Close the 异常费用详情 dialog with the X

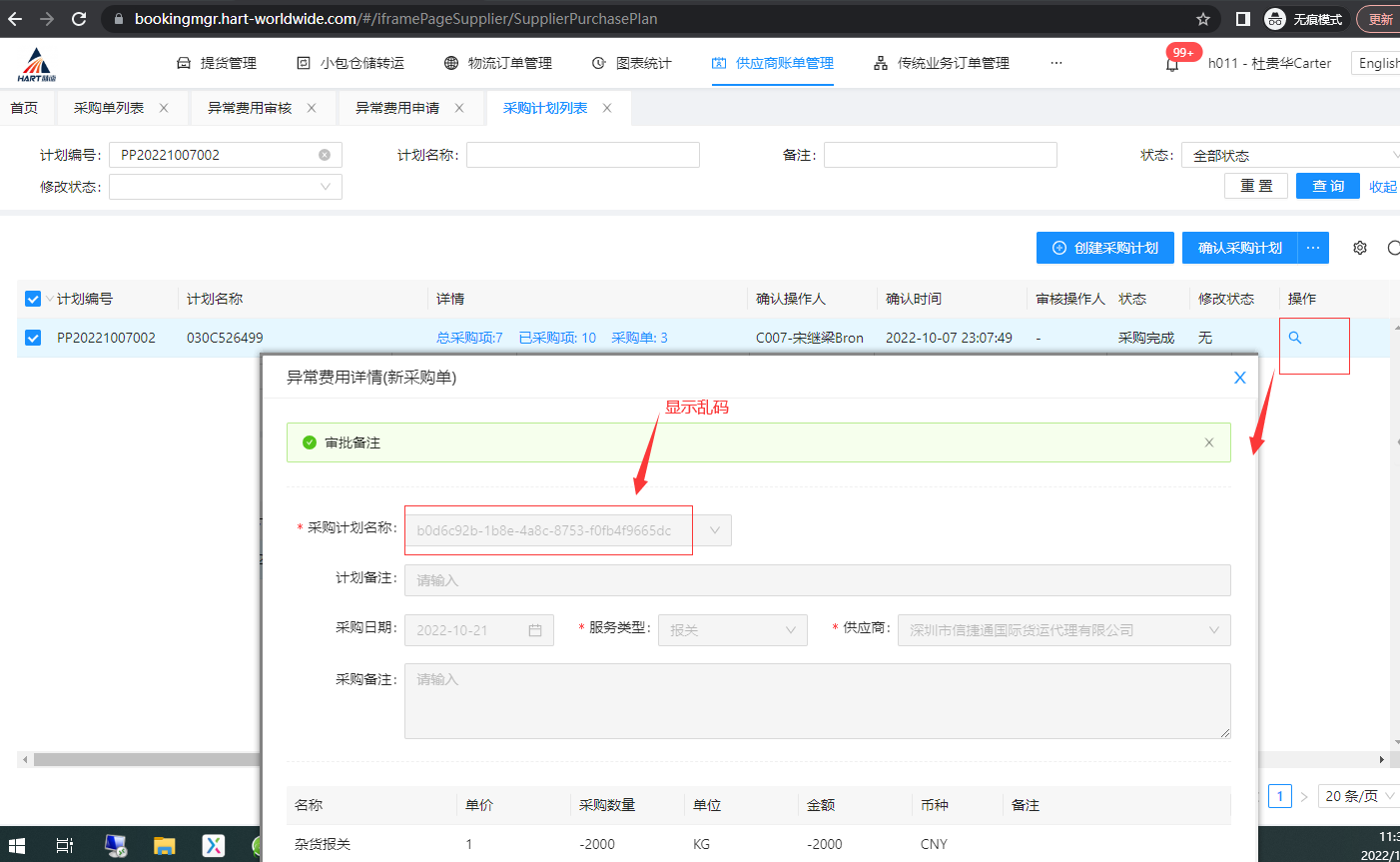1239,378
